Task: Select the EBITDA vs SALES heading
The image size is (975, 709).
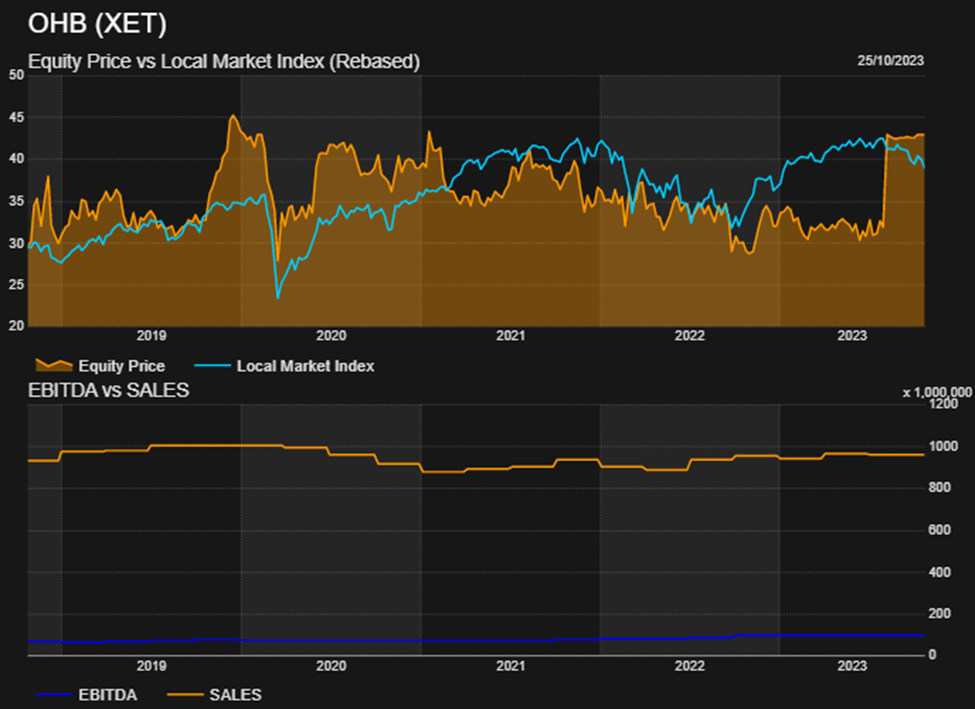Action: pos(108,391)
